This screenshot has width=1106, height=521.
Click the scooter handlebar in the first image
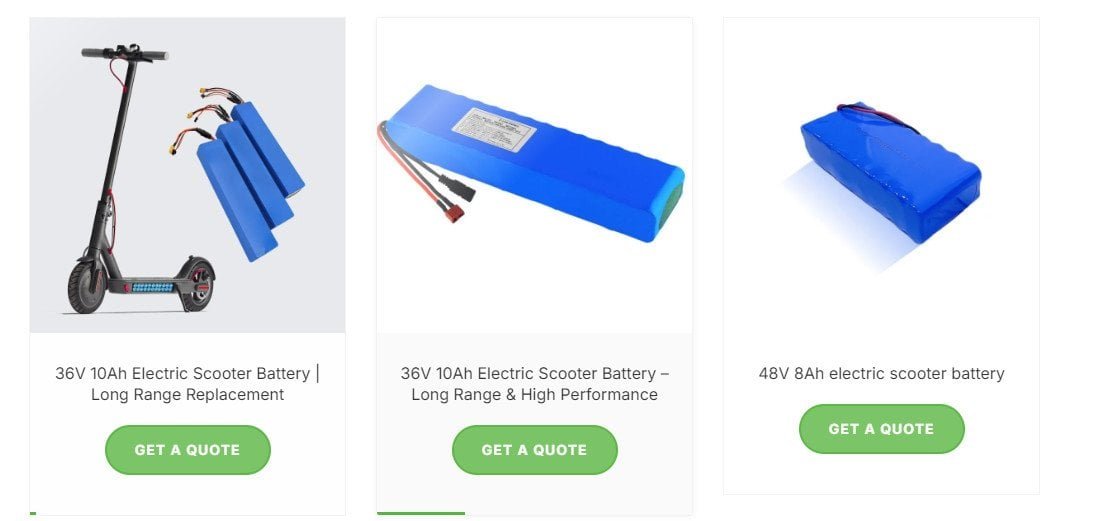125,54
